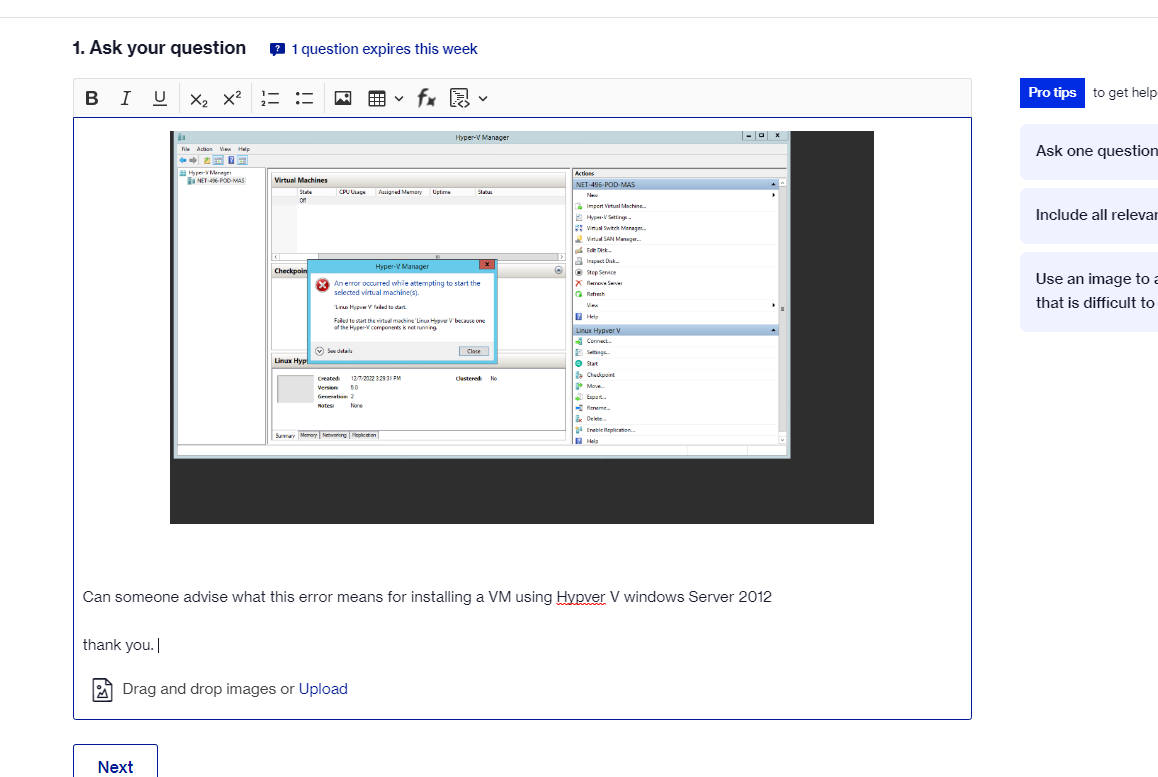The width and height of the screenshot is (1158, 777).
Task: Place the cursor after 'thank you.'
Action: point(157,646)
